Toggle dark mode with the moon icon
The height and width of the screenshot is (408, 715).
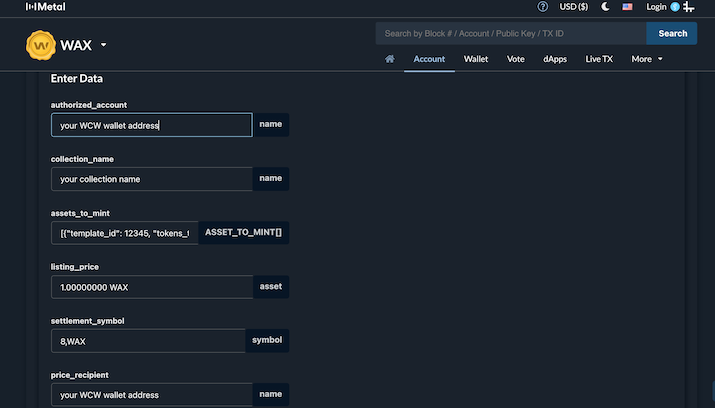605,7
